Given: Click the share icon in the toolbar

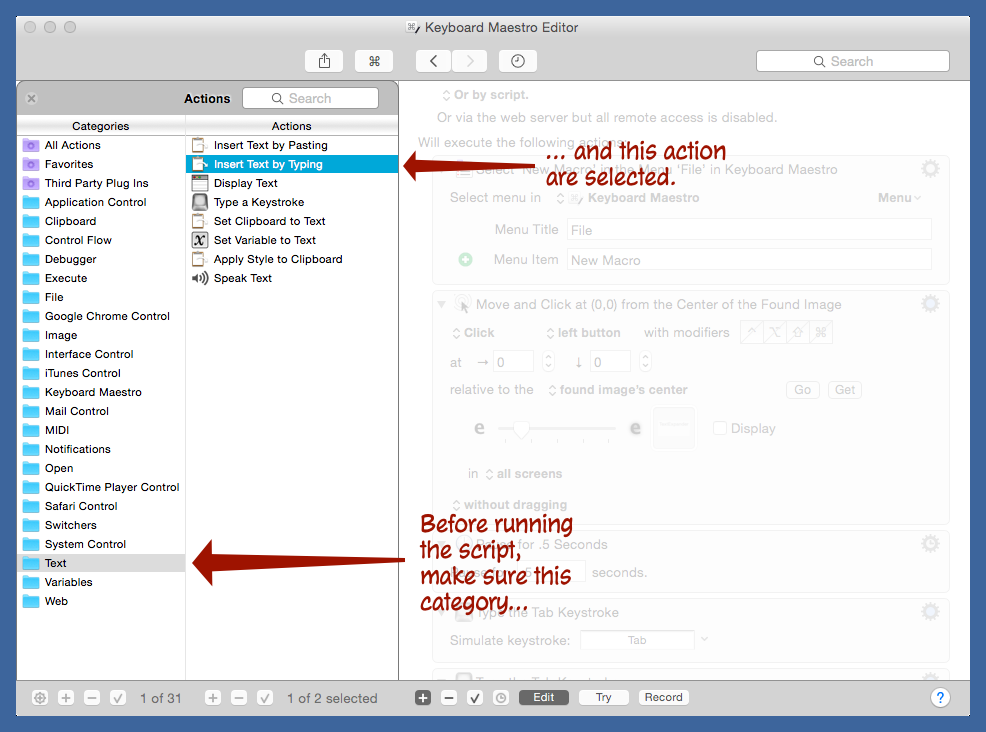Looking at the screenshot, I should [x=324, y=60].
